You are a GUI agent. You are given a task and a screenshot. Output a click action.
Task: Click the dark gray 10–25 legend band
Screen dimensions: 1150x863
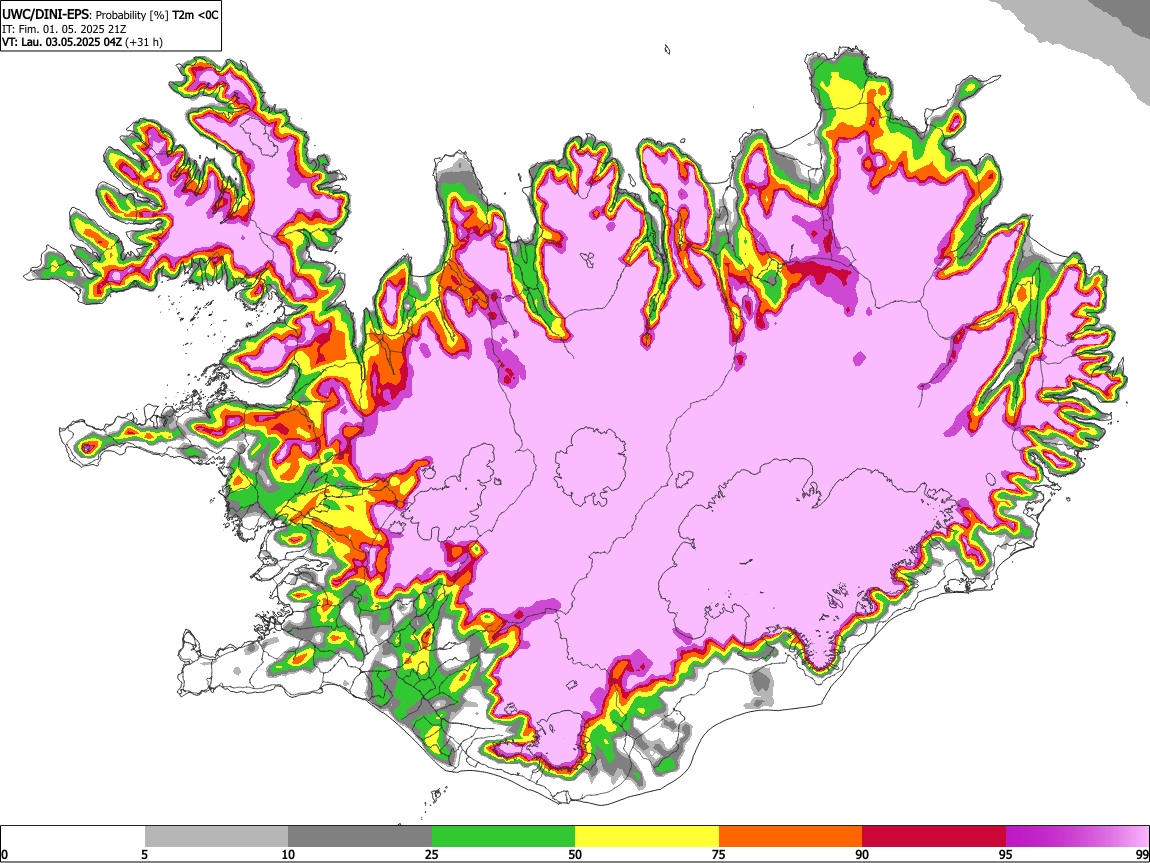360,836
